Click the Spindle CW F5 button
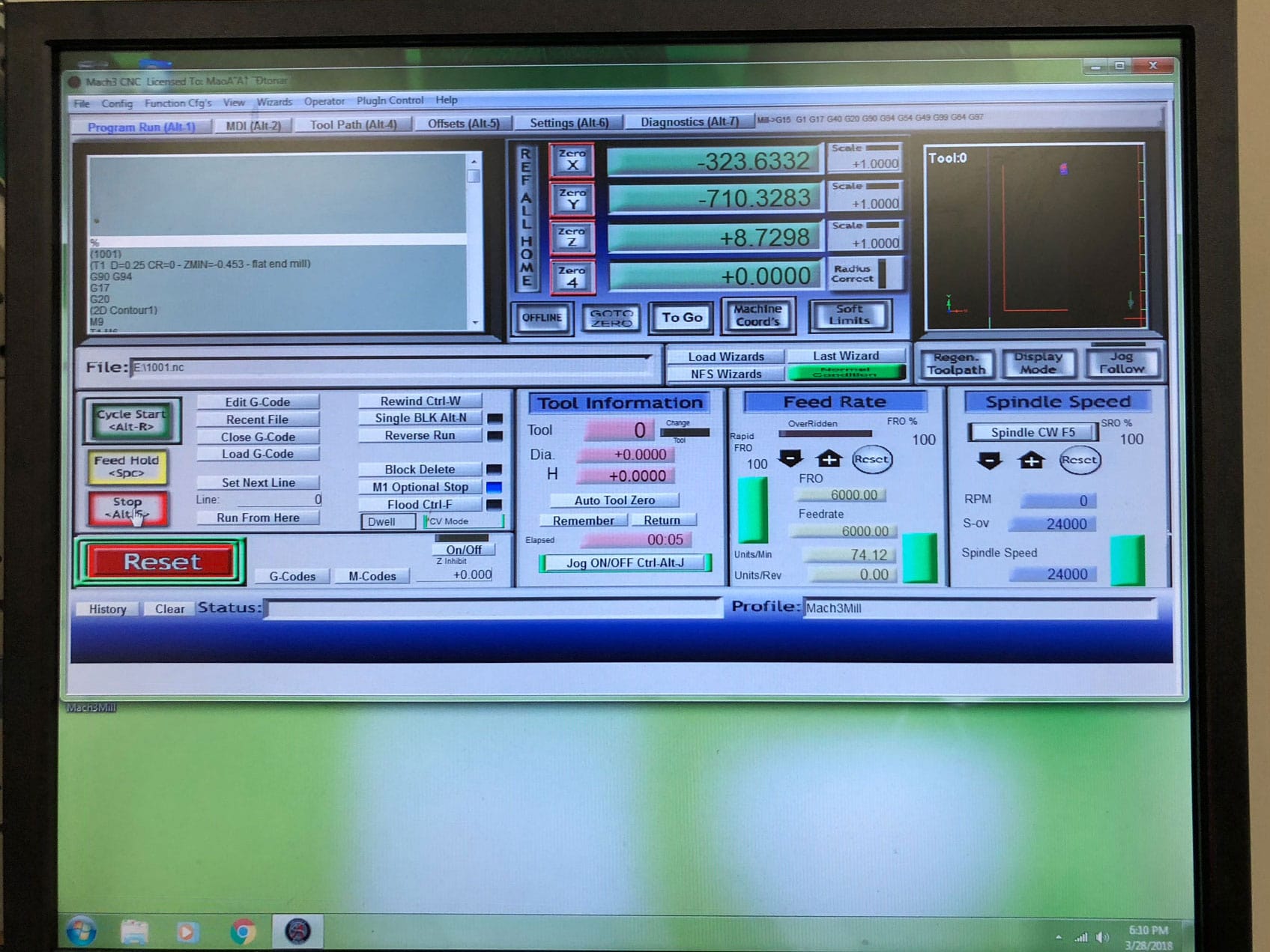1270x952 pixels. [1032, 432]
